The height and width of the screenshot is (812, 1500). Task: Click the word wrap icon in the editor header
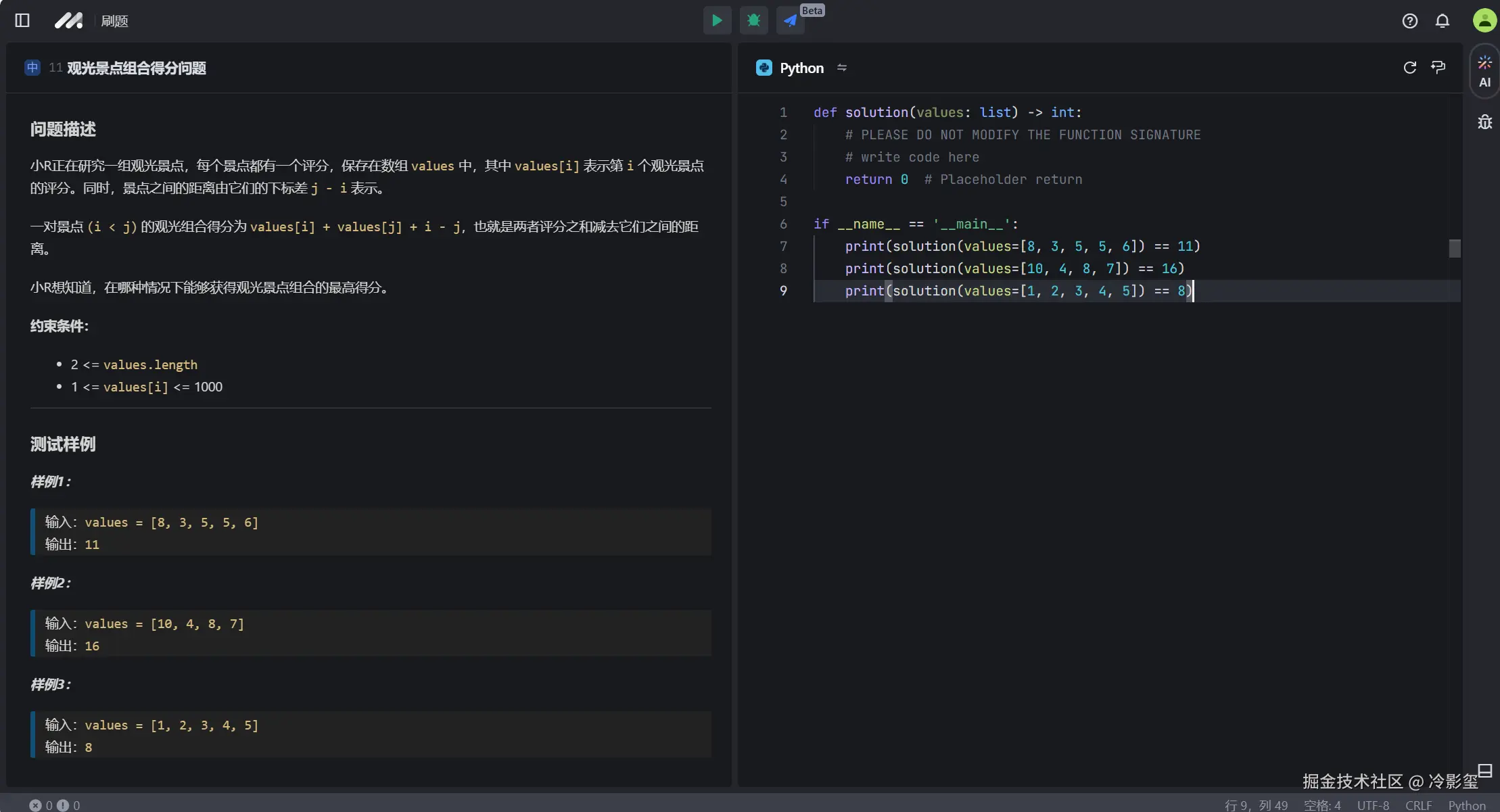click(1438, 68)
